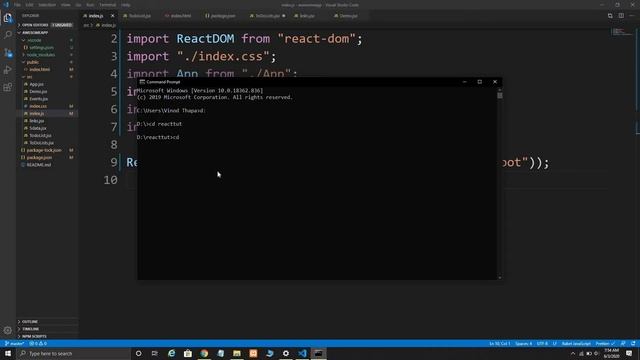
Task: Click the editor minimap
Action: click(x=621, y=32)
